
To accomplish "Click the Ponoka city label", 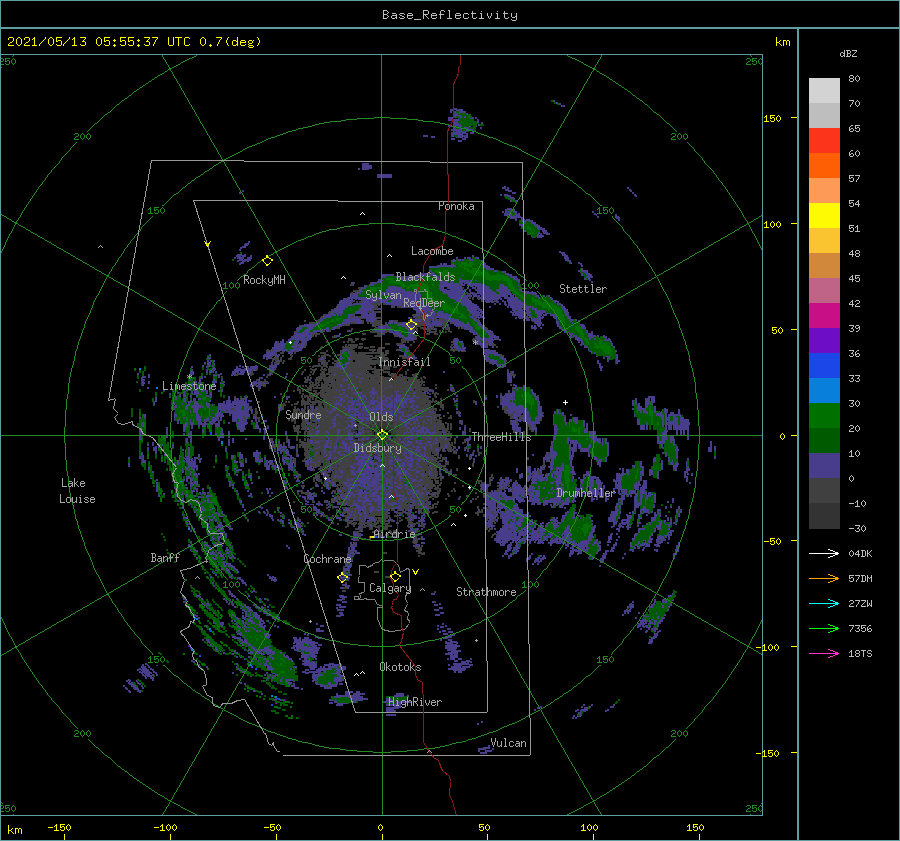I will (x=456, y=206).
